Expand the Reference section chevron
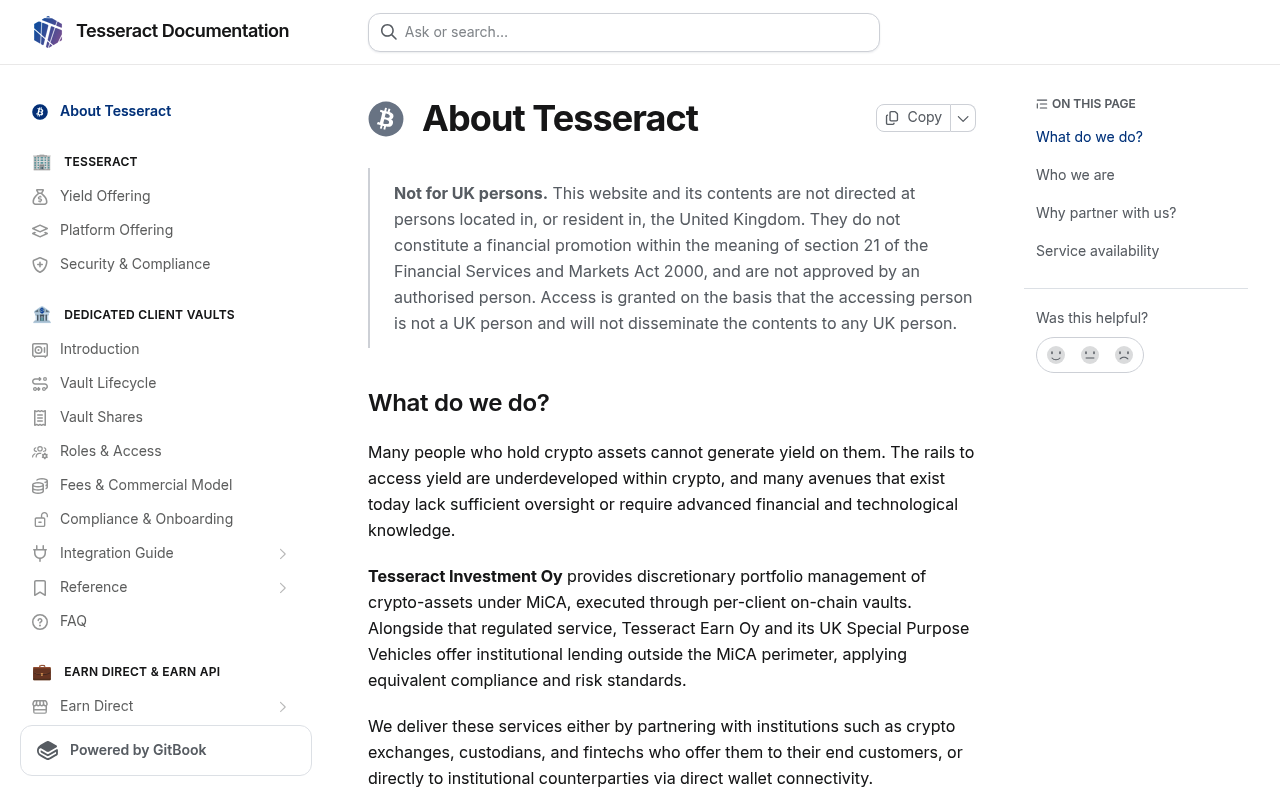The height and width of the screenshot is (800, 1280). pos(283,587)
